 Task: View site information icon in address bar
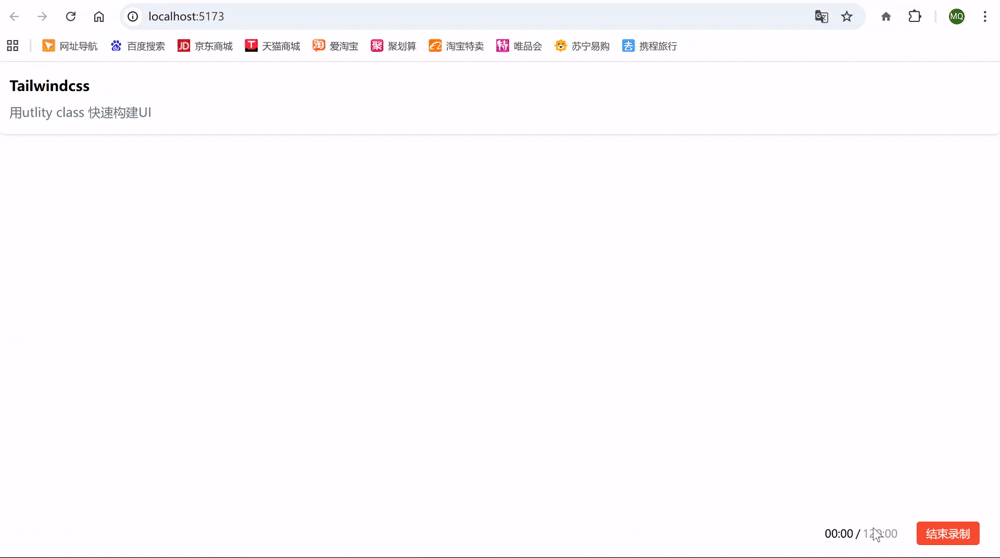[133, 17]
